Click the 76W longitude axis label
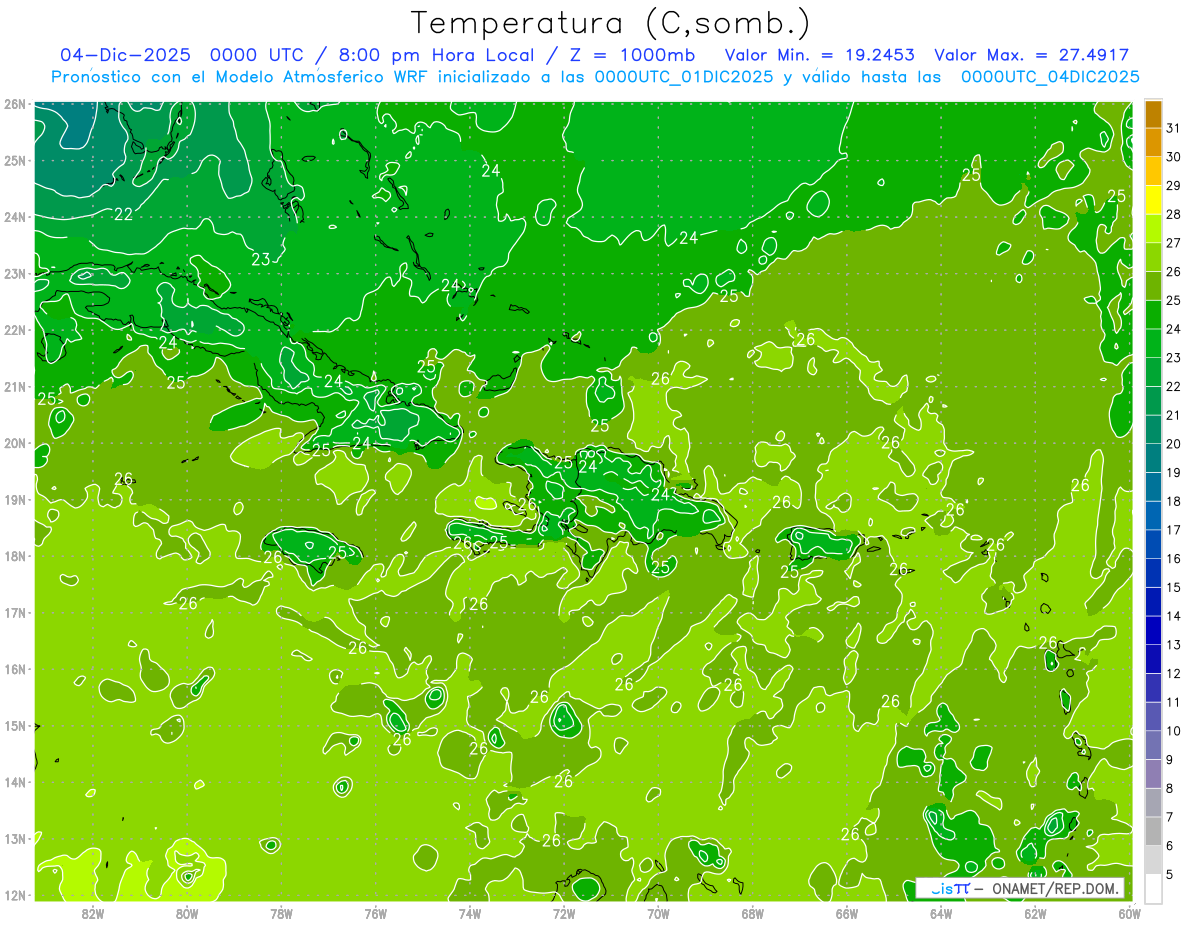 click(375, 912)
